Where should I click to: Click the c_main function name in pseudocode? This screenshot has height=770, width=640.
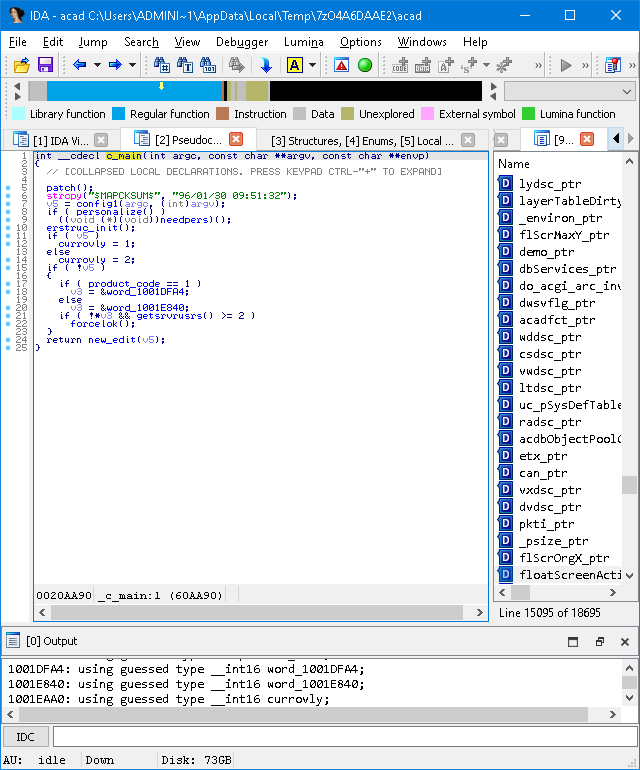point(124,156)
